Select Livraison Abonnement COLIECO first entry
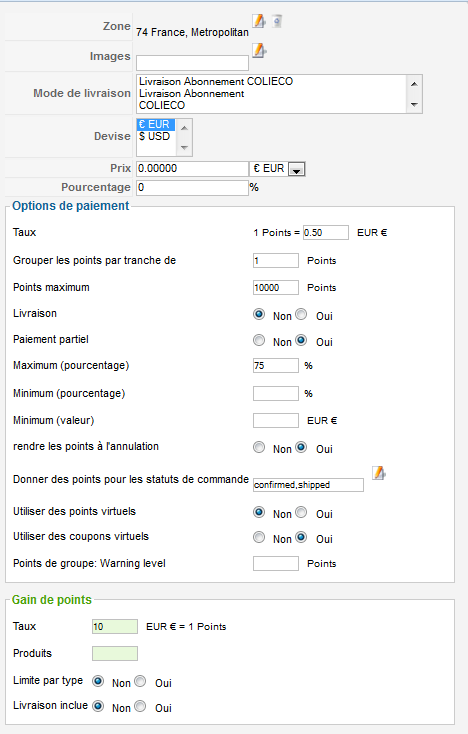The height and width of the screenshot is (734, 468). (x=216, y=81)
